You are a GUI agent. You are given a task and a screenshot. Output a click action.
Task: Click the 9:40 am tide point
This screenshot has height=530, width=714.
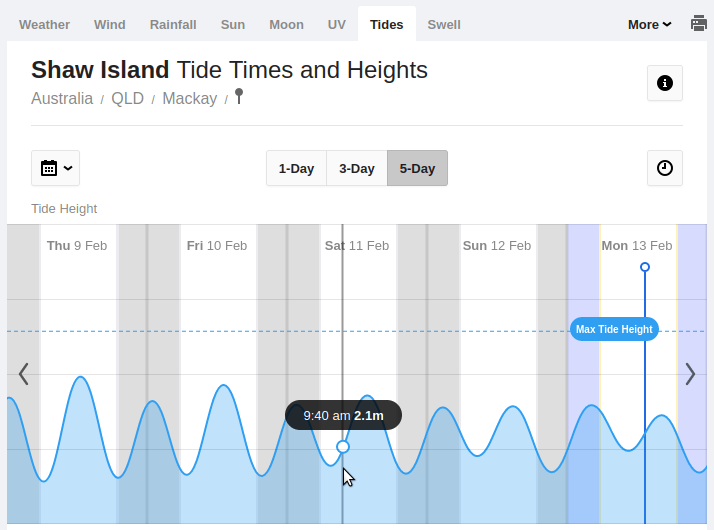point(343,446)
